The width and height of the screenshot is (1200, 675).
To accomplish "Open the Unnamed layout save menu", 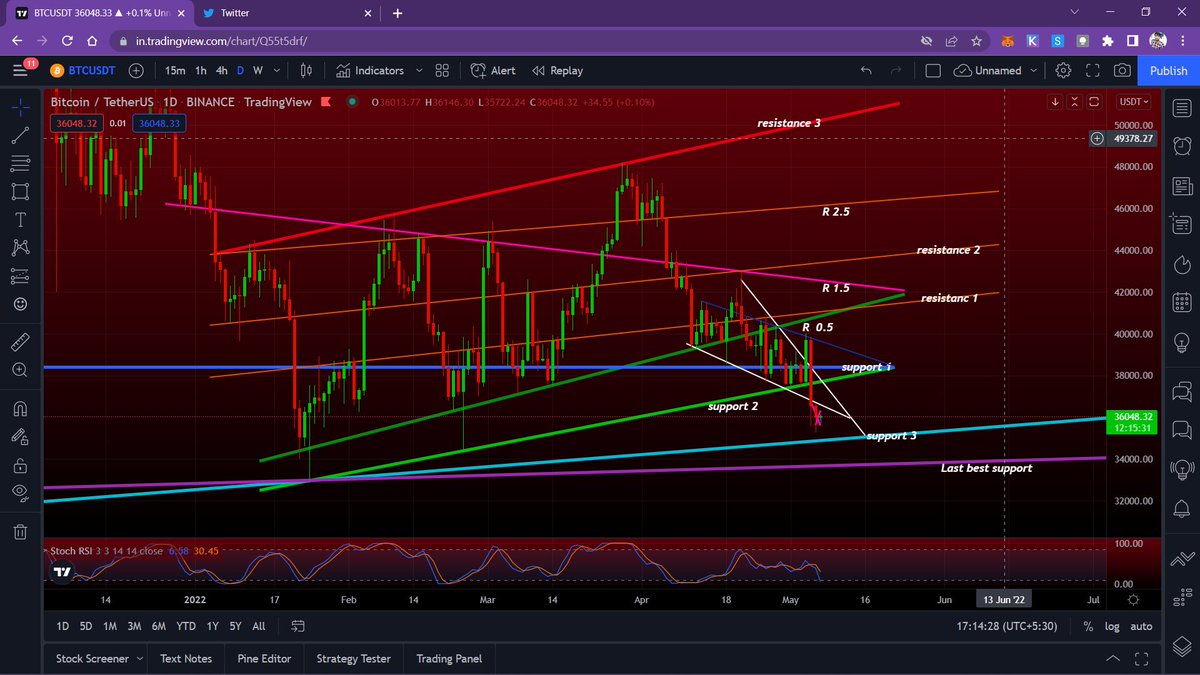I will tap(996, 70).
